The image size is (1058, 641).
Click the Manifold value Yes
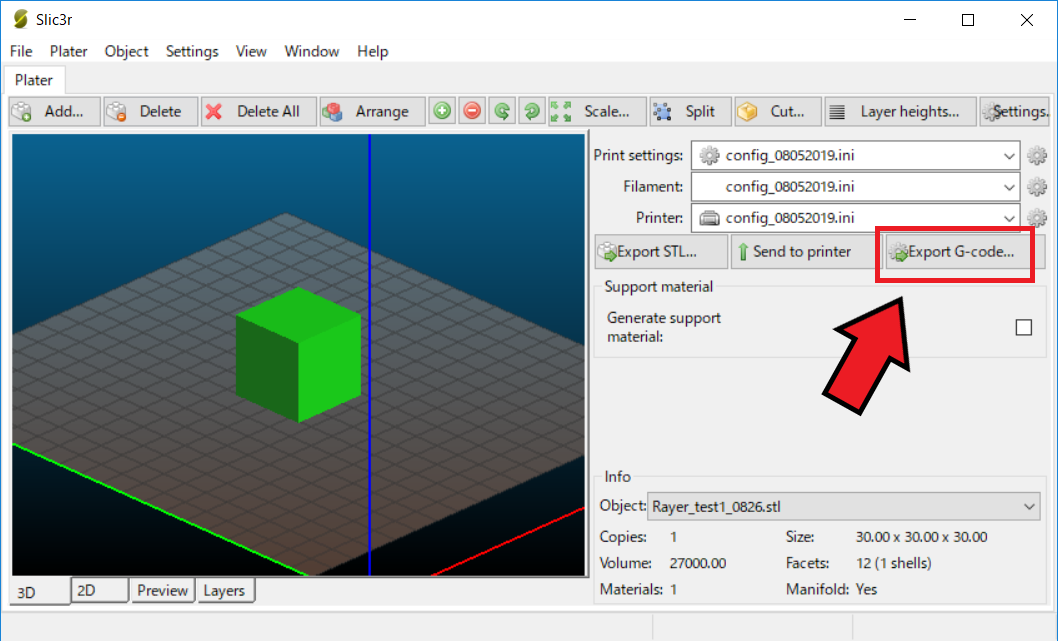coord(866,590)
